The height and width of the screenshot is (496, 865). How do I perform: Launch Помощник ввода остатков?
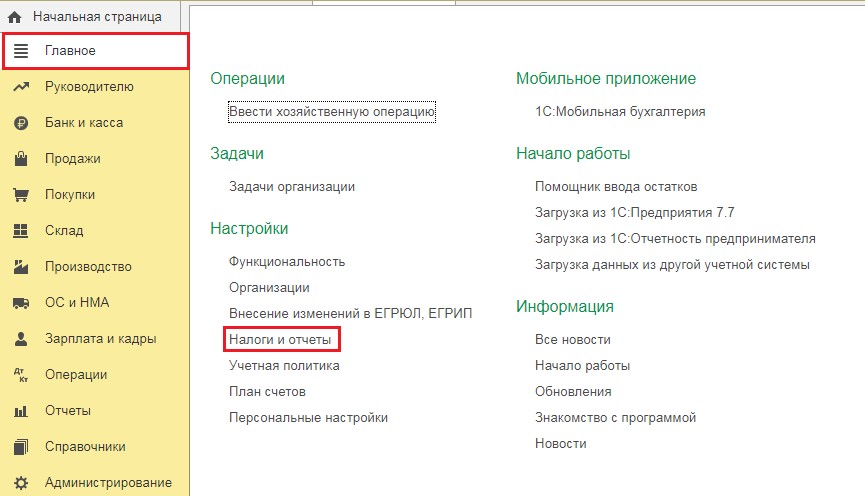coord(616,187)
